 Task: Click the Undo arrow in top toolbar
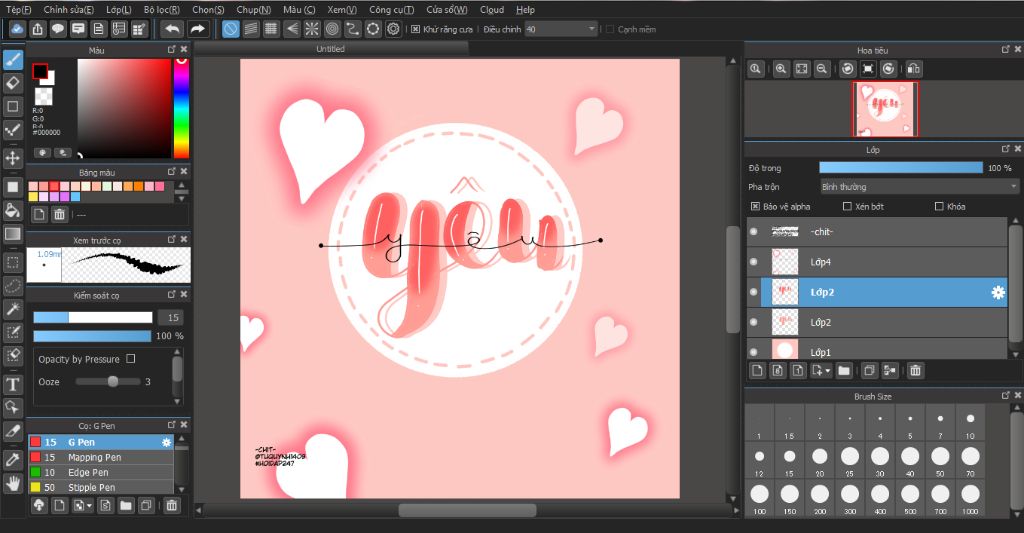click(x=172, y=29)
